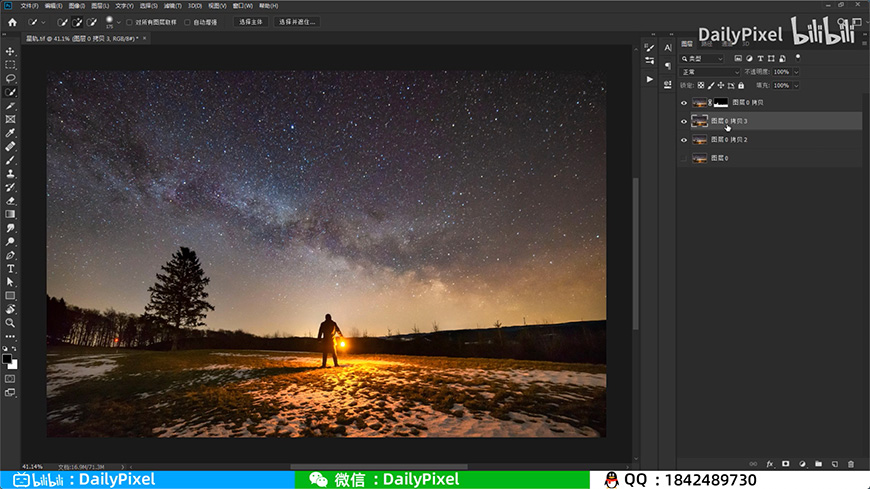Activate the Horizontal Type tool
Image resolution: width=870 pixels, height=489 pixels.
[x=10, y=269]
